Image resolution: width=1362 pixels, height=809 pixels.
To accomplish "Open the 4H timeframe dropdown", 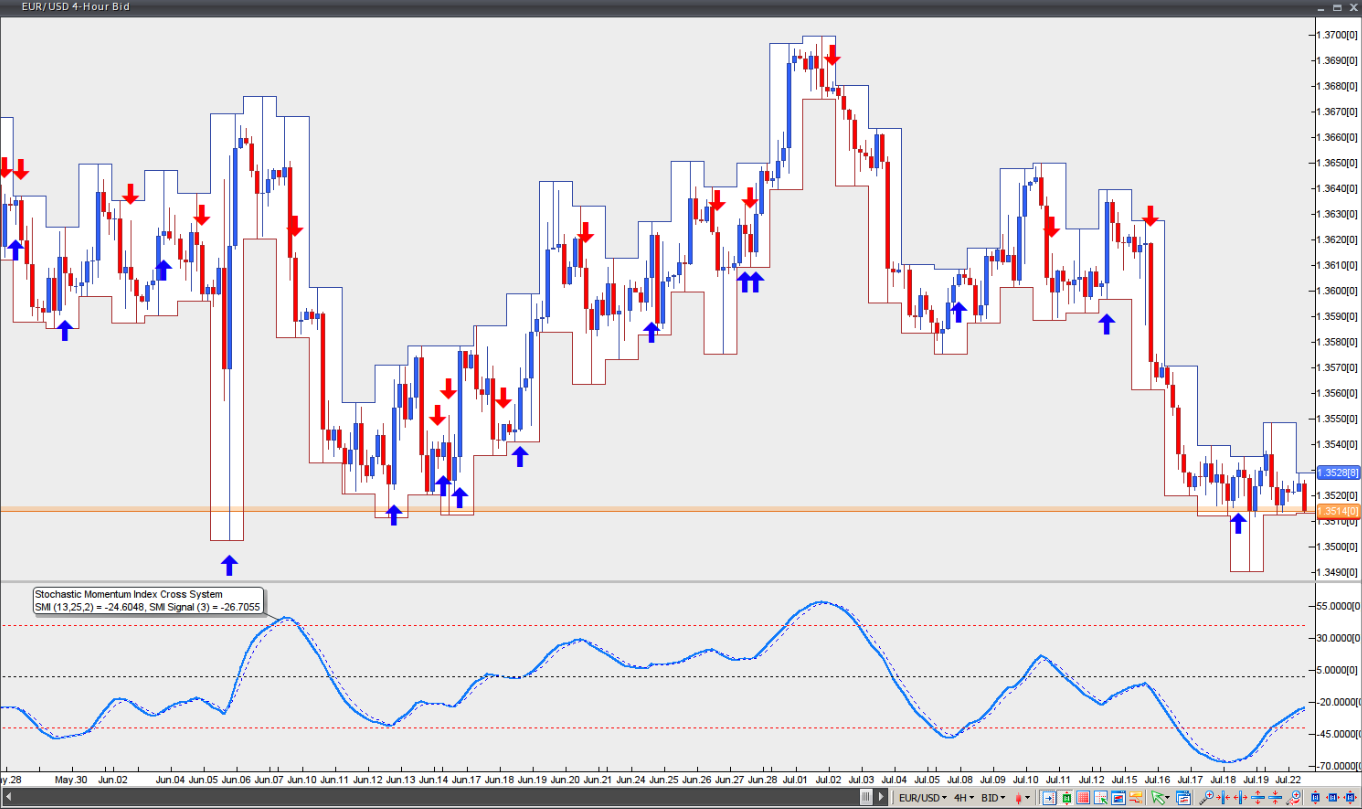I will [963, 797].
